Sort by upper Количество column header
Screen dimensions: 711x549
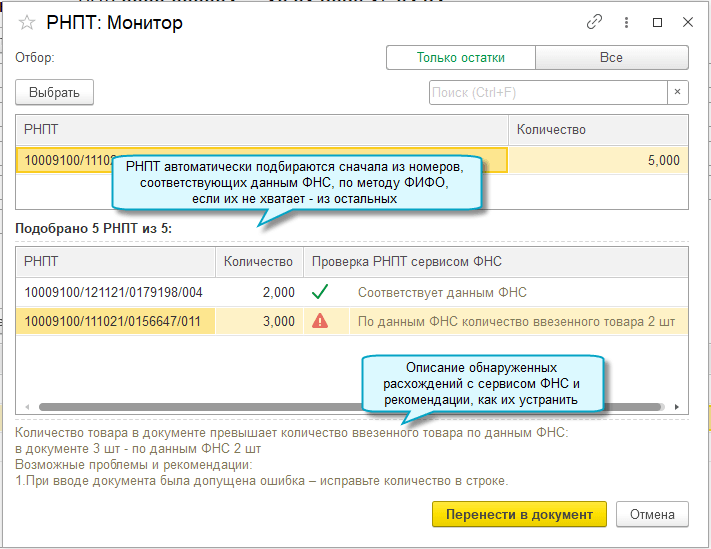pyautogui.click(x=598, y=130)
